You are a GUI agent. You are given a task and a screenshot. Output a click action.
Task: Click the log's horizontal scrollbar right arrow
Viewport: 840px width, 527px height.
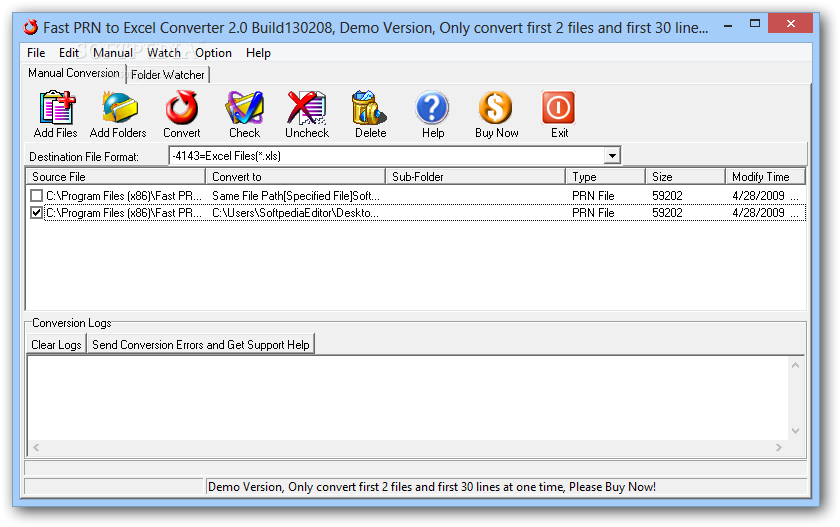pos(779,447)
